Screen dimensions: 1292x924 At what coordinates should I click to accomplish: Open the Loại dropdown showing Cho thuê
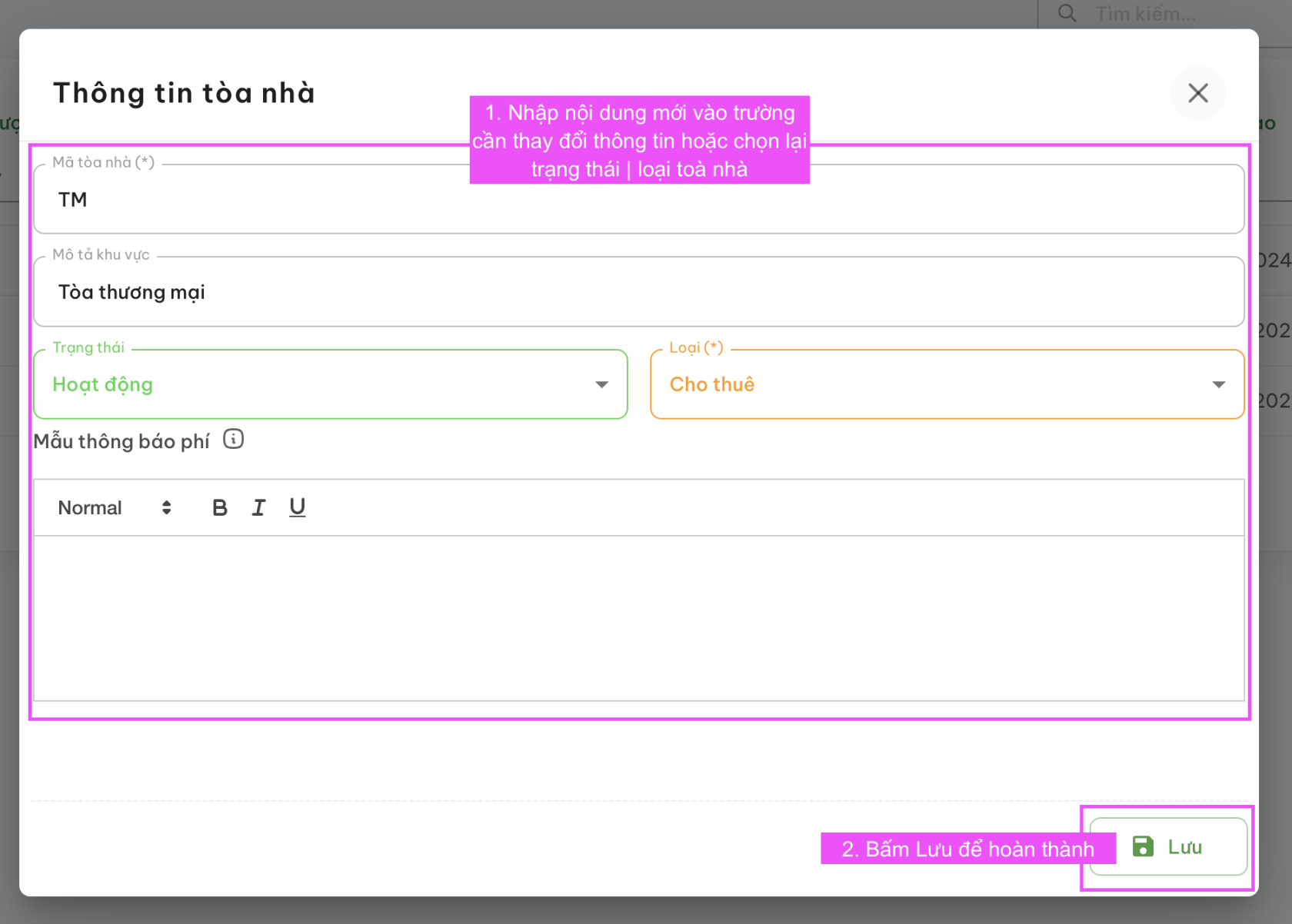coord(947,384)
